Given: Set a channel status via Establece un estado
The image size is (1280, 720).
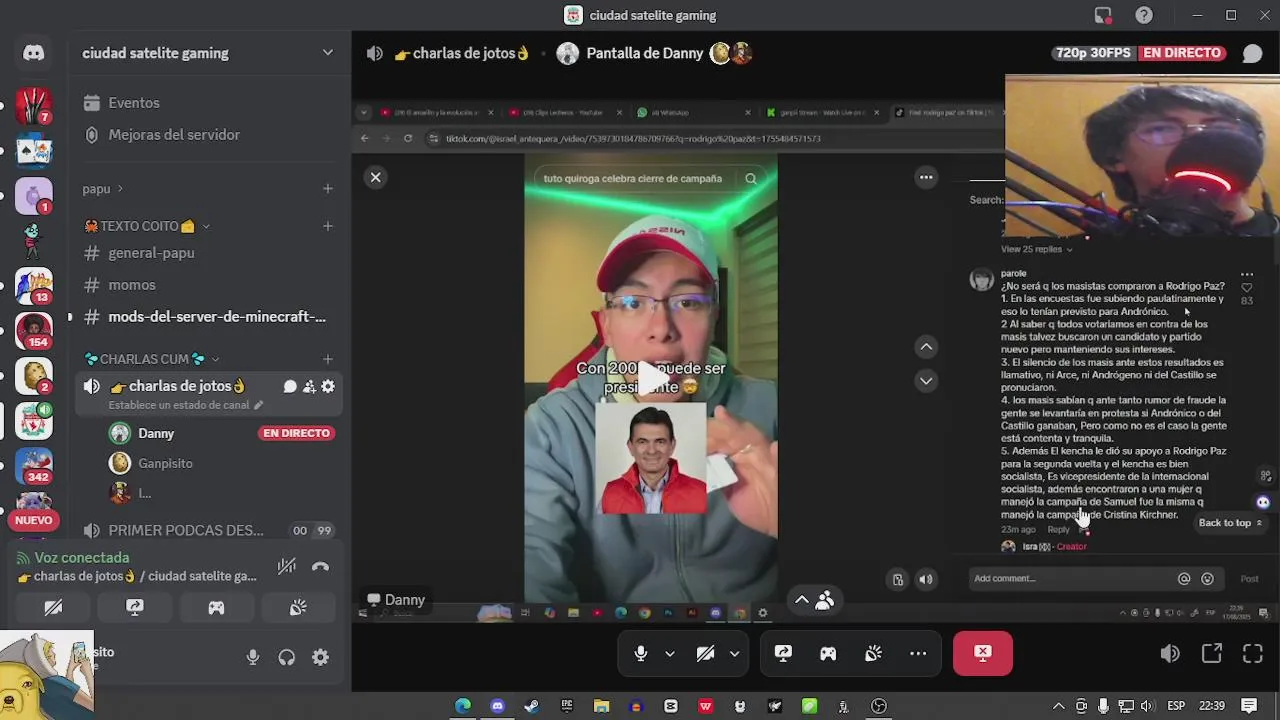Looking at the screenshot, I should (185, 405).
